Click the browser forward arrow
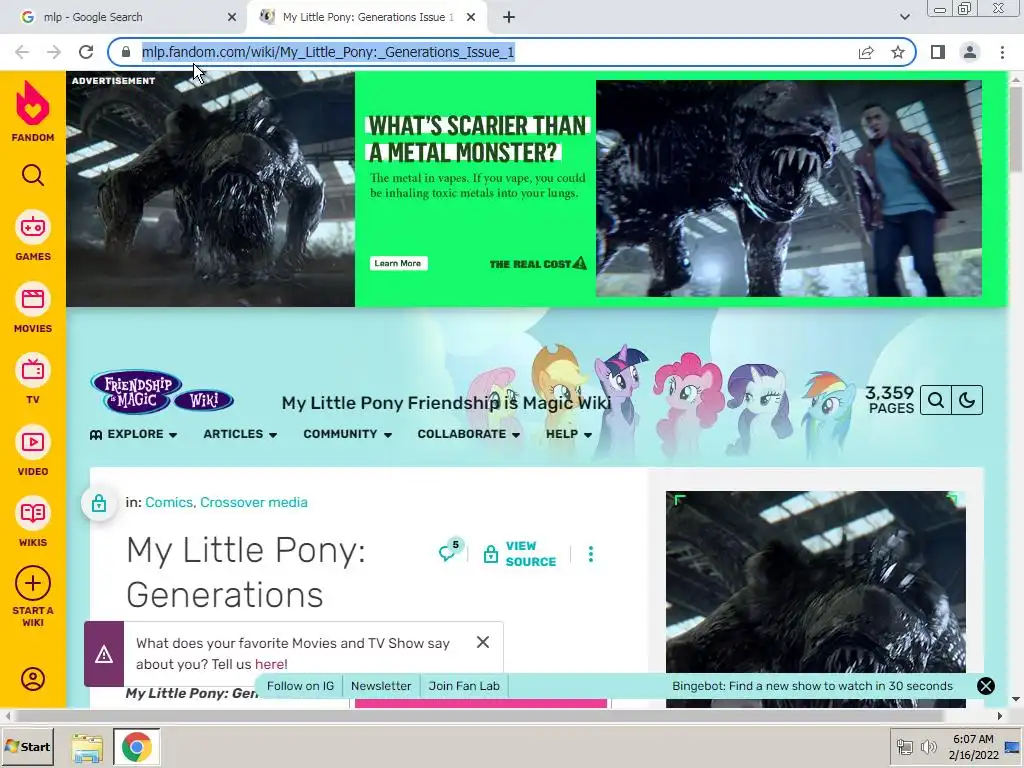The height and width of the screenshot is (768, 1024). [x=54, y=52]
